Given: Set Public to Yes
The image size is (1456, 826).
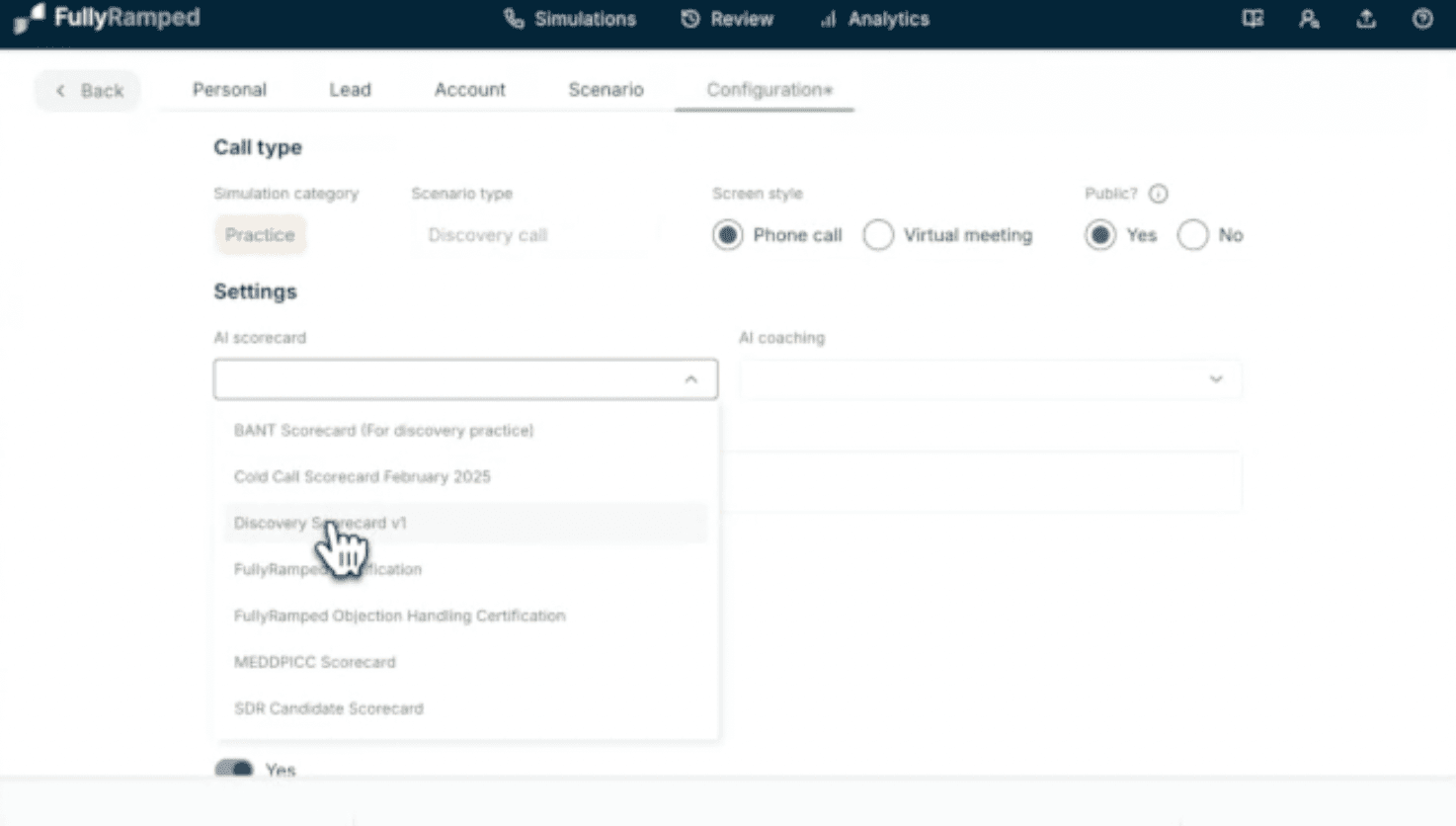Looking at the screenshot, I should (x=1100, y=235).
